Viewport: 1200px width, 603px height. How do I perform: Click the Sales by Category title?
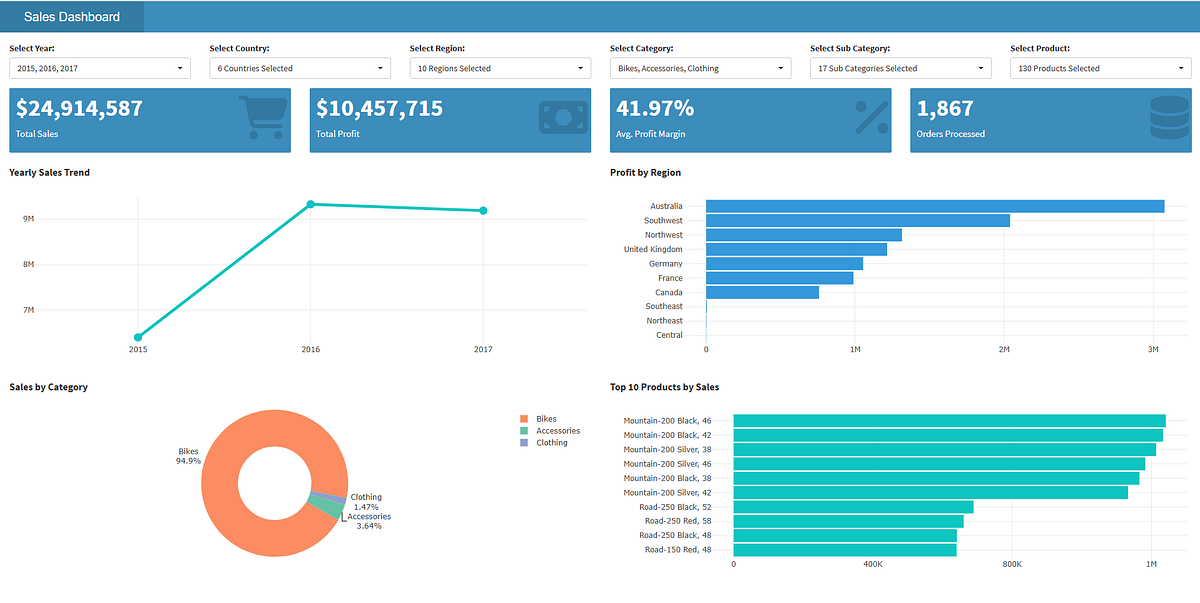point(48,387)
